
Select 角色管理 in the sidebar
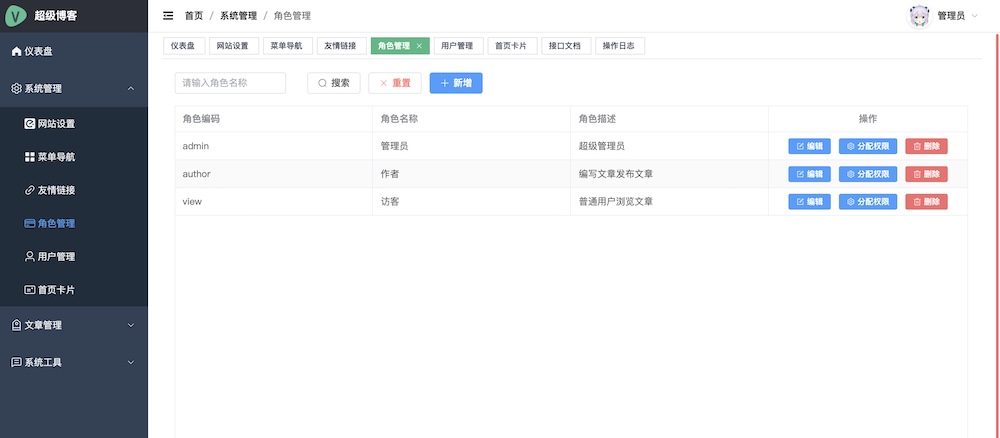(74, 223)
